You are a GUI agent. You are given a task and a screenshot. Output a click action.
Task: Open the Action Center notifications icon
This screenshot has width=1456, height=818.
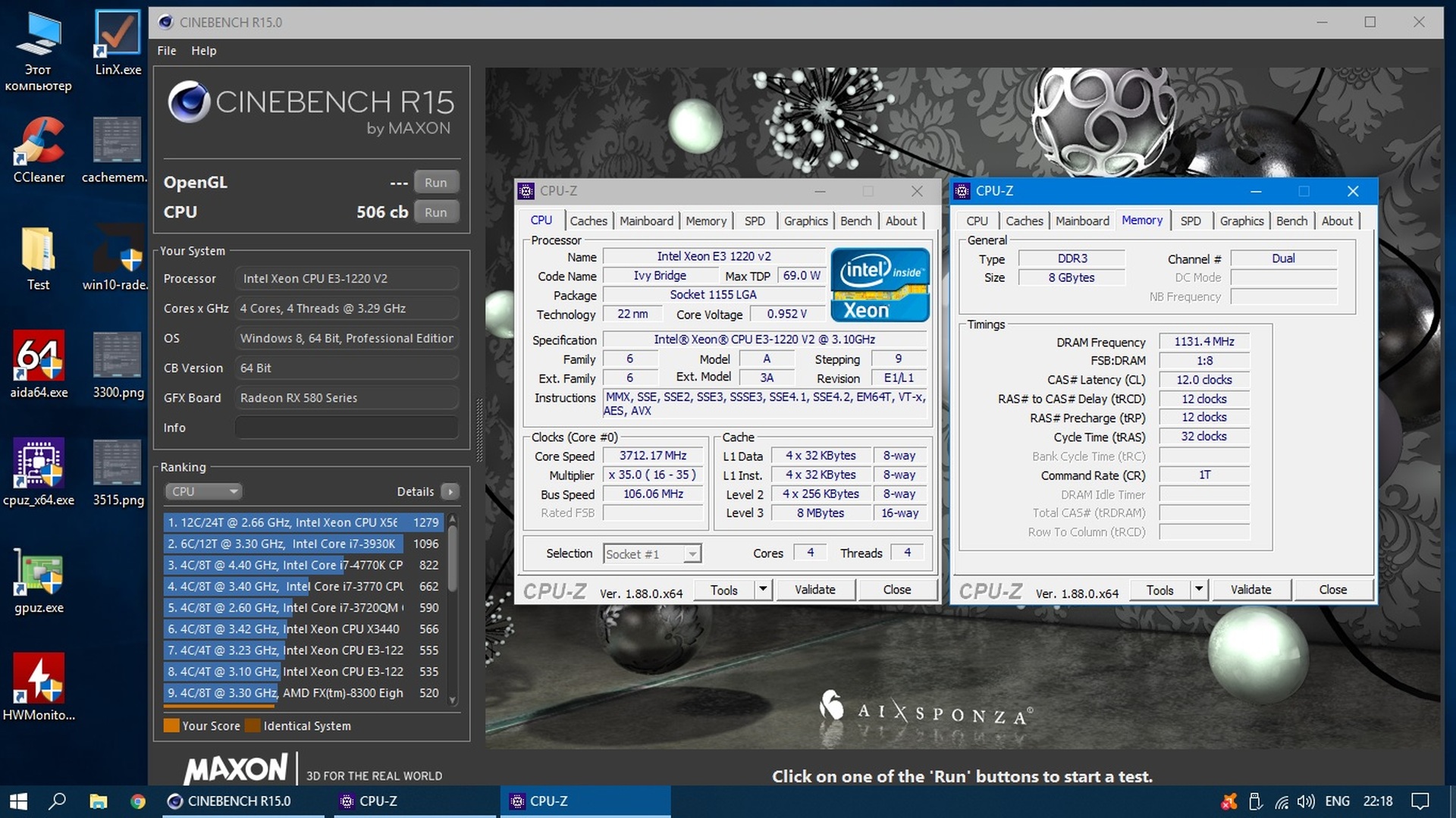1420,801
